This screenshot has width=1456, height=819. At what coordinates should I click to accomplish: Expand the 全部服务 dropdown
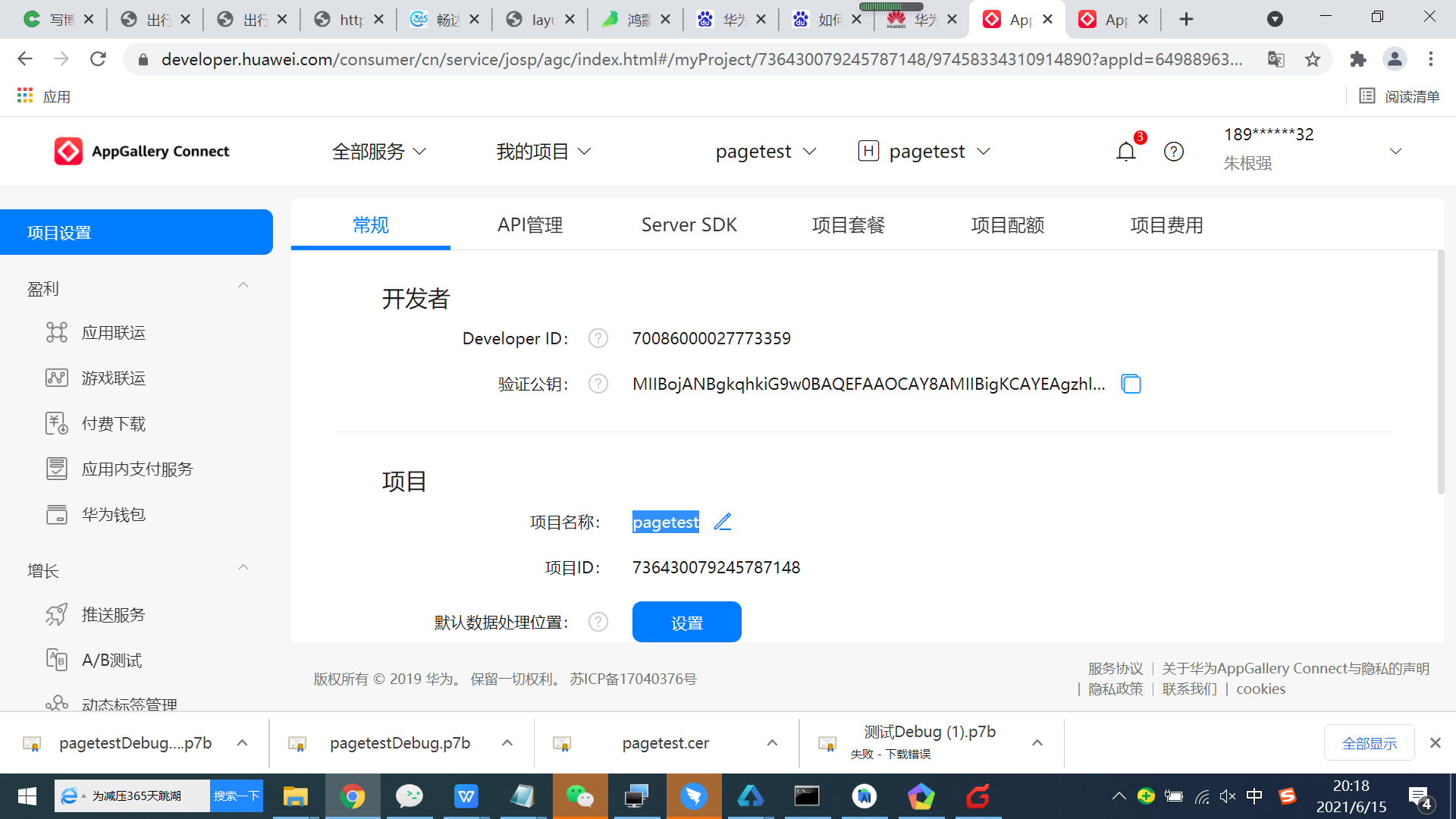379,152
